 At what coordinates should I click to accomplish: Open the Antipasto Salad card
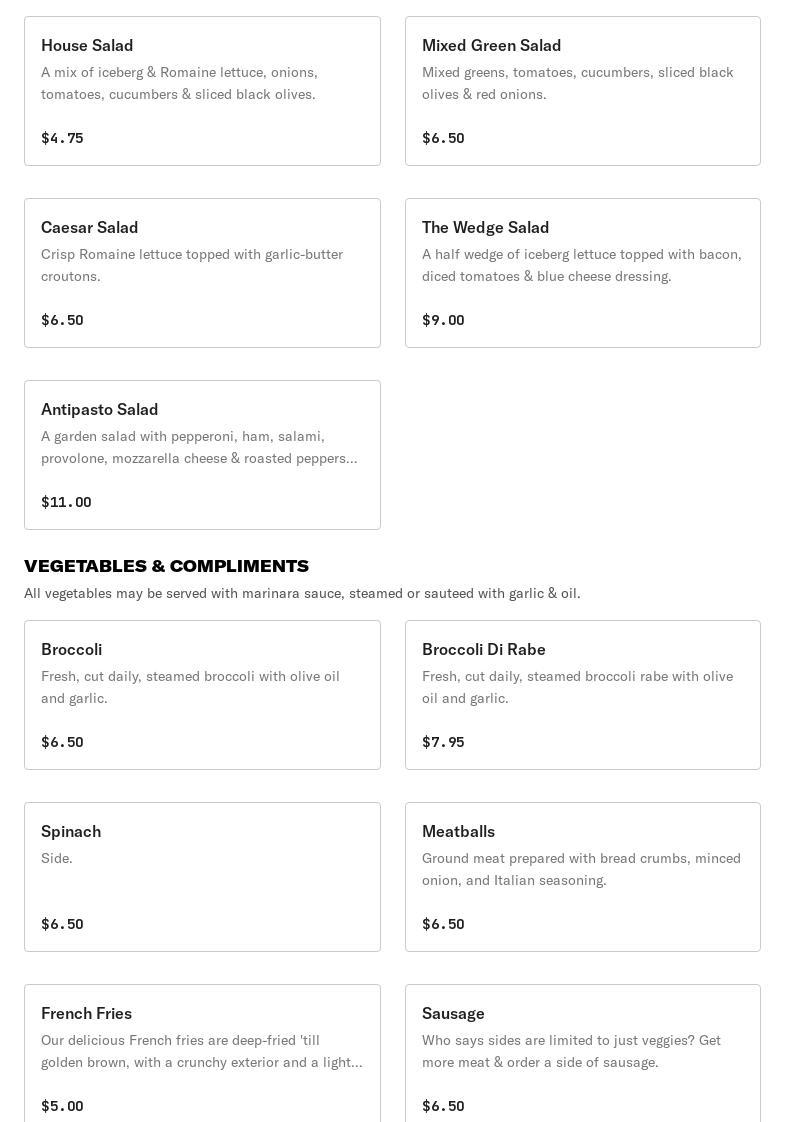pos(202,455)
